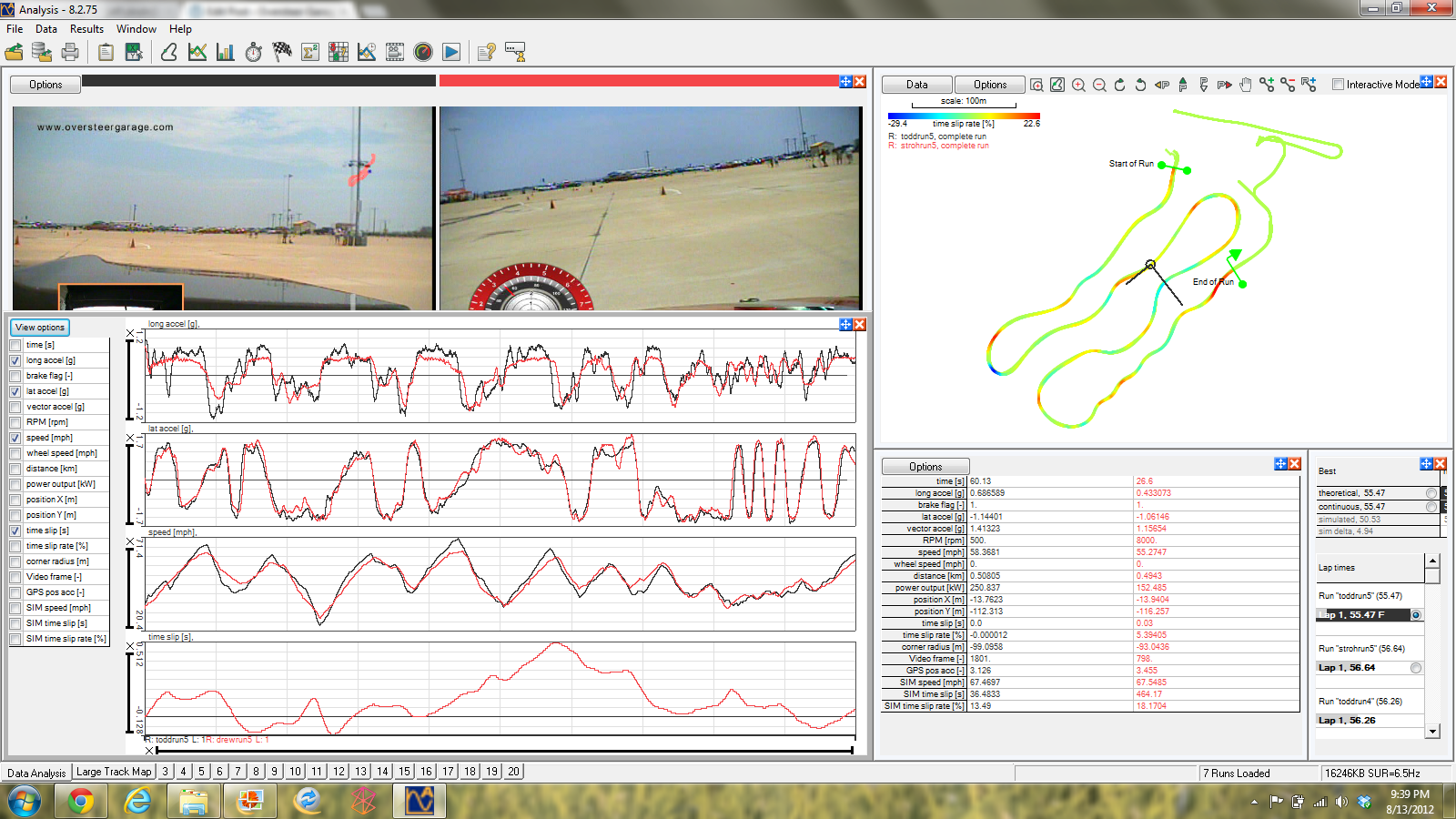Image resolution: width=1456 pixels, height=819 pixels.
Task: Zoom in on the track map
Action: pyautogui.click(x=1078, y=85)
